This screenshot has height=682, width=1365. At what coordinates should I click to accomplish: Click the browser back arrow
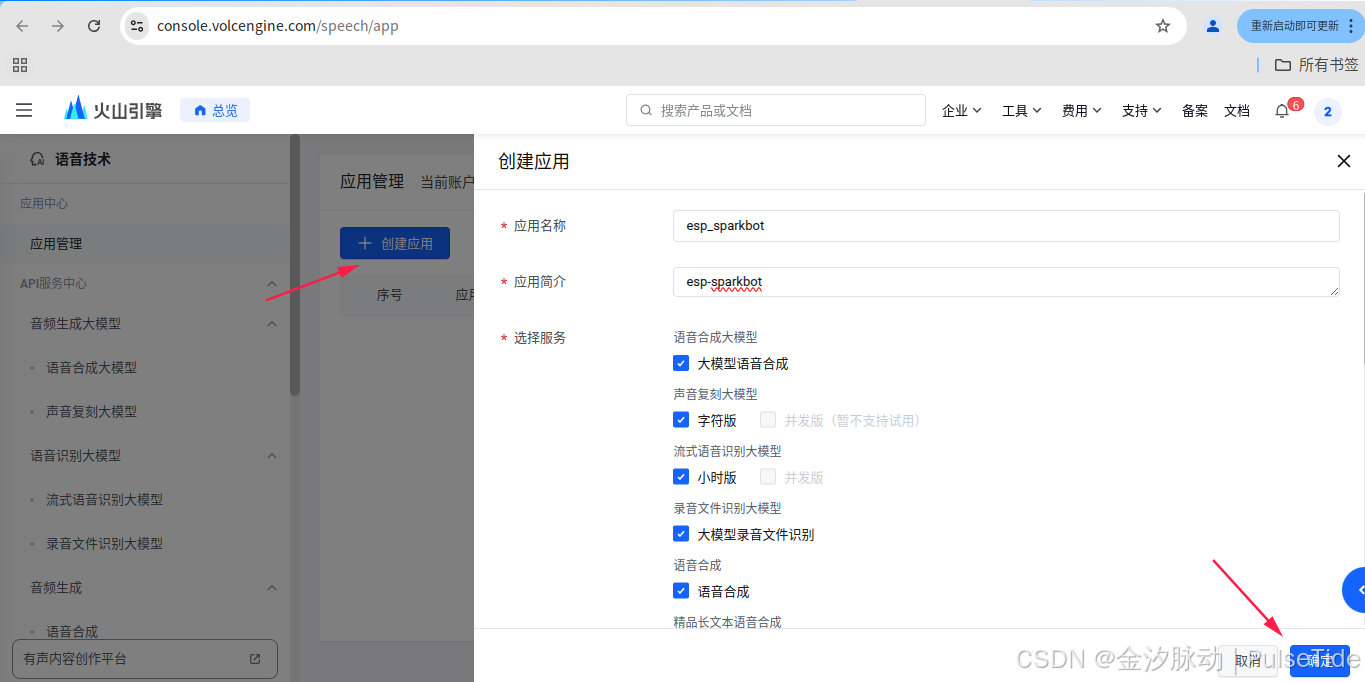(22, 26)
